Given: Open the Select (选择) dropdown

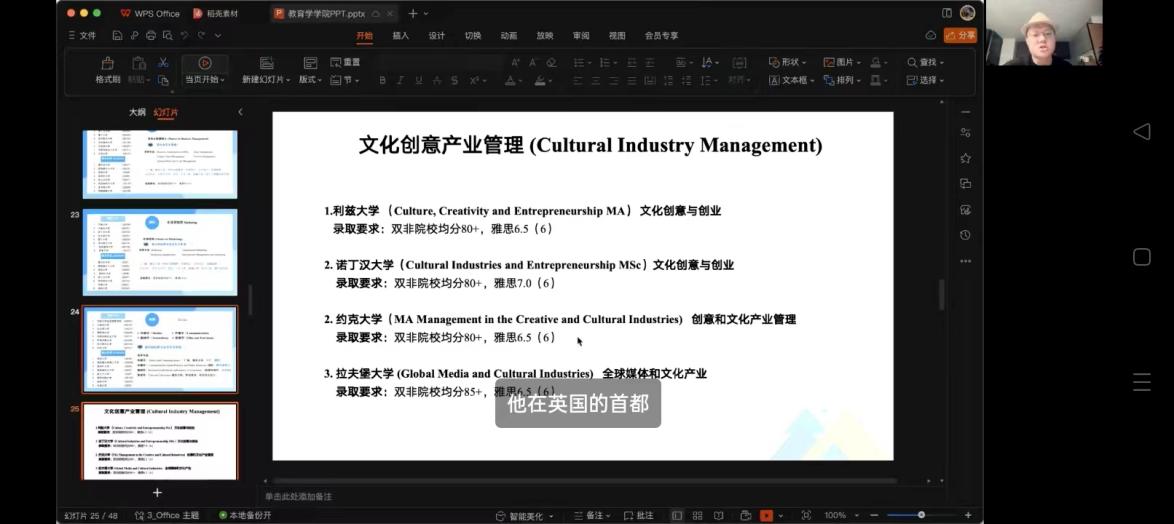Looking at the screenshot, I should (925, 80).
